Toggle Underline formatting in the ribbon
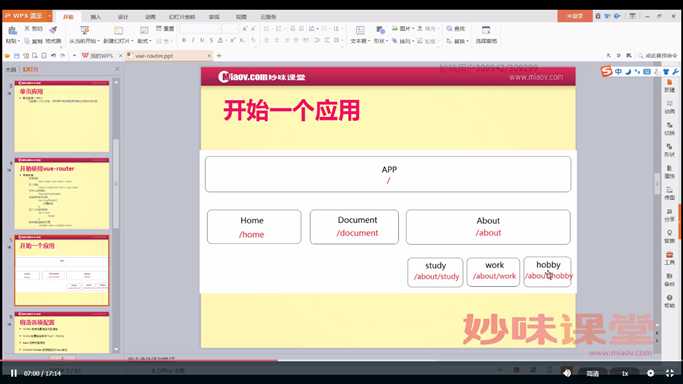Image resolution: width=683 pixels, height=384 pixels. pyautogui.click(x=202, y=40)
